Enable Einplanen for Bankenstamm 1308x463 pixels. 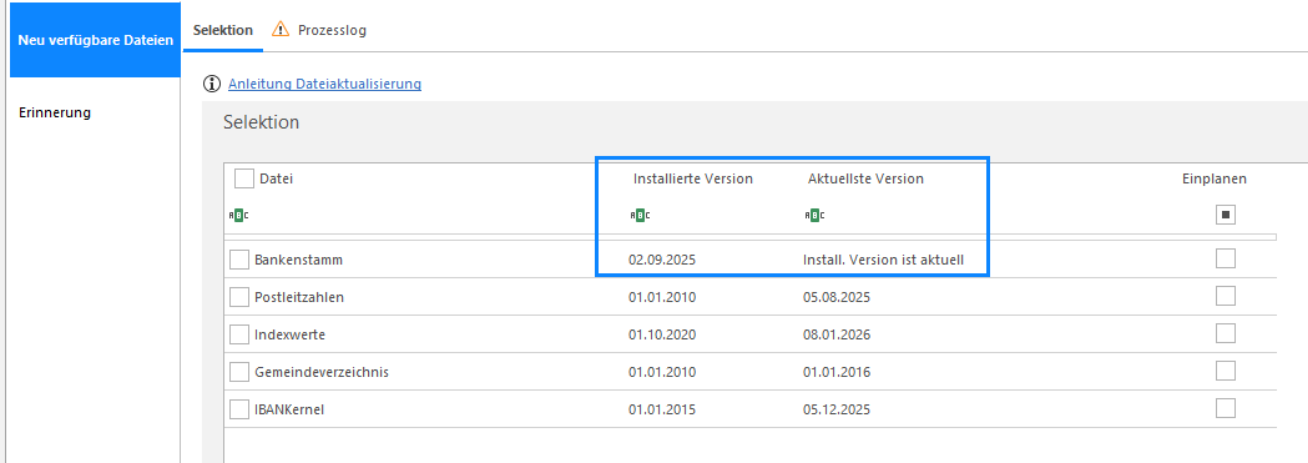[x=1226, y=259]
